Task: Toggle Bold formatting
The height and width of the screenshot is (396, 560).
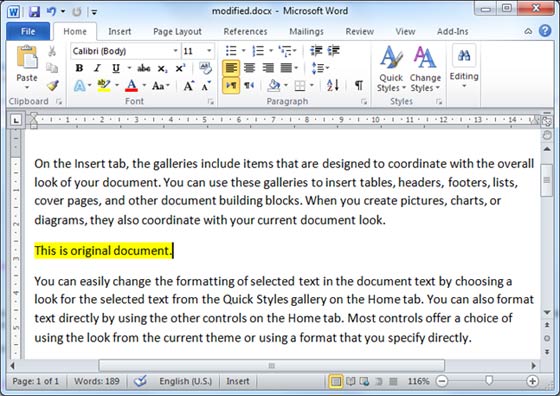Action: [x=79, y=68]
